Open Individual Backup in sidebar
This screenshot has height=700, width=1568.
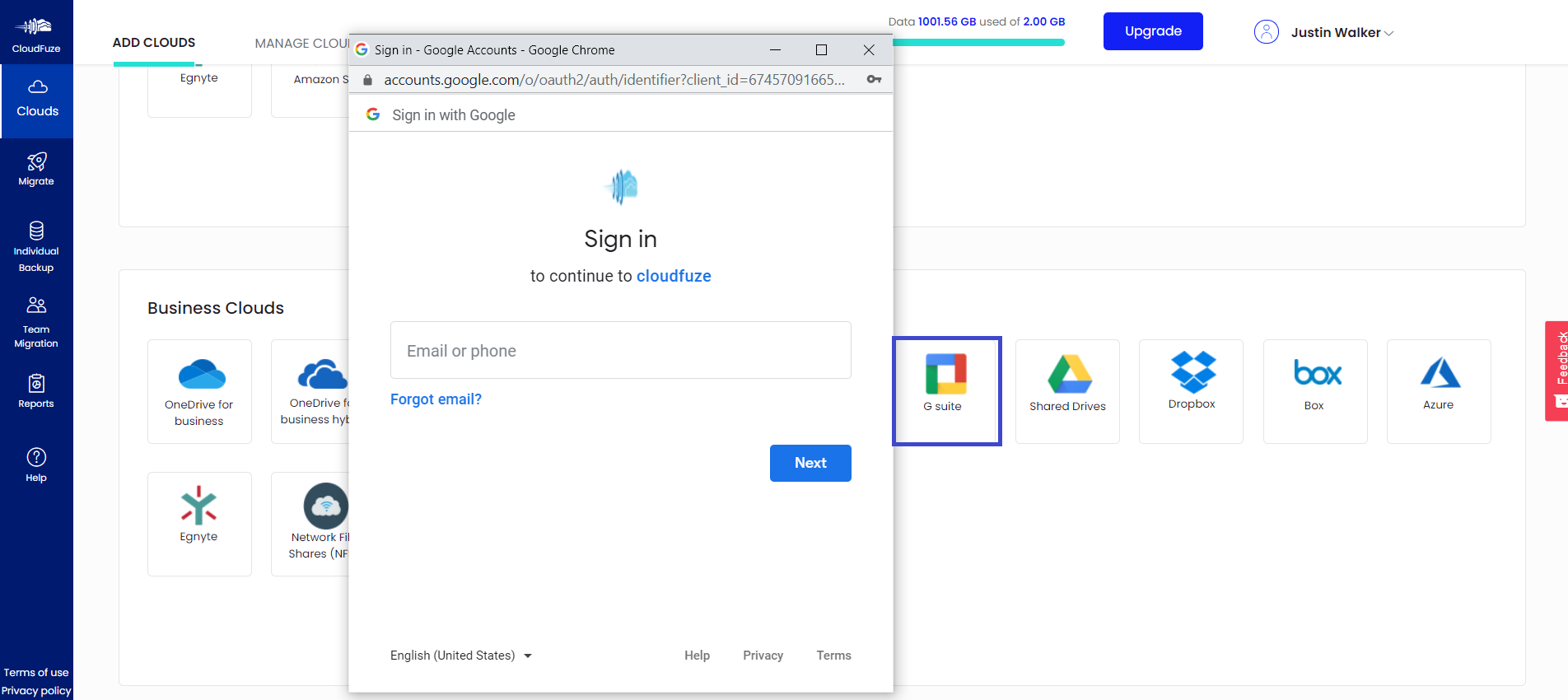pyautogui.click(x=36, y=247)
